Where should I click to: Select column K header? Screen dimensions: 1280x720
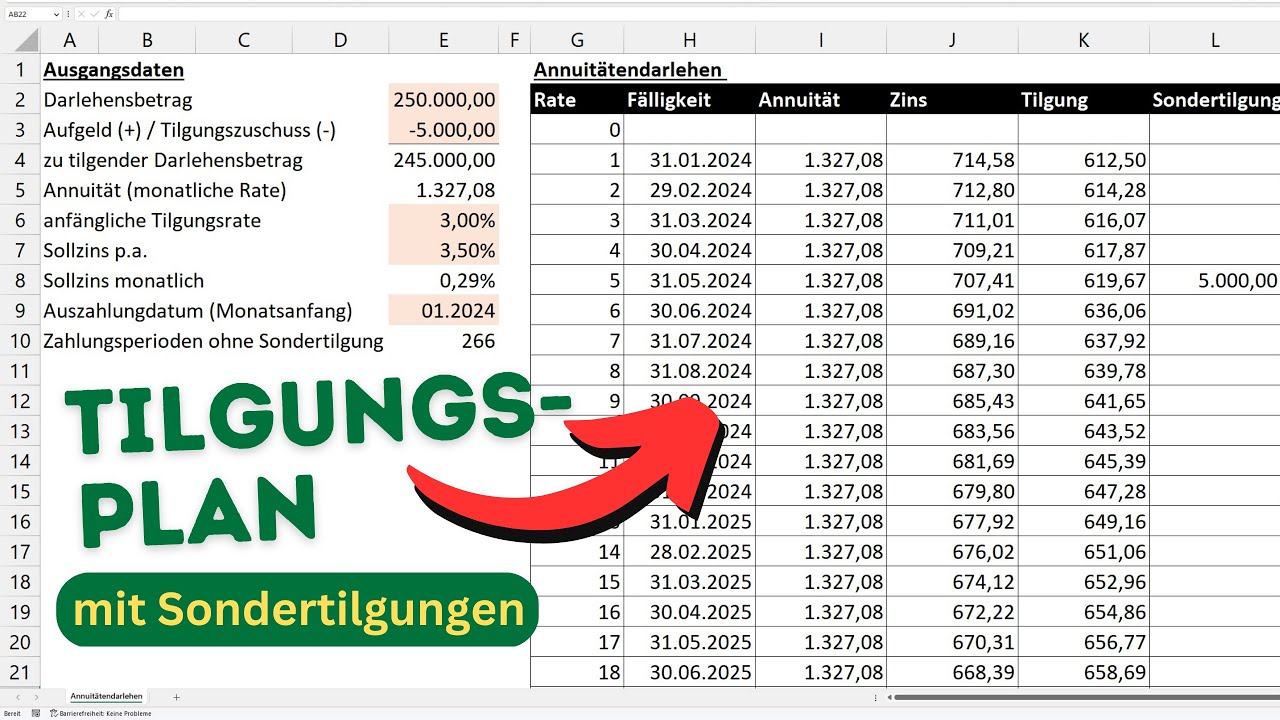[x=1084, y=40]
